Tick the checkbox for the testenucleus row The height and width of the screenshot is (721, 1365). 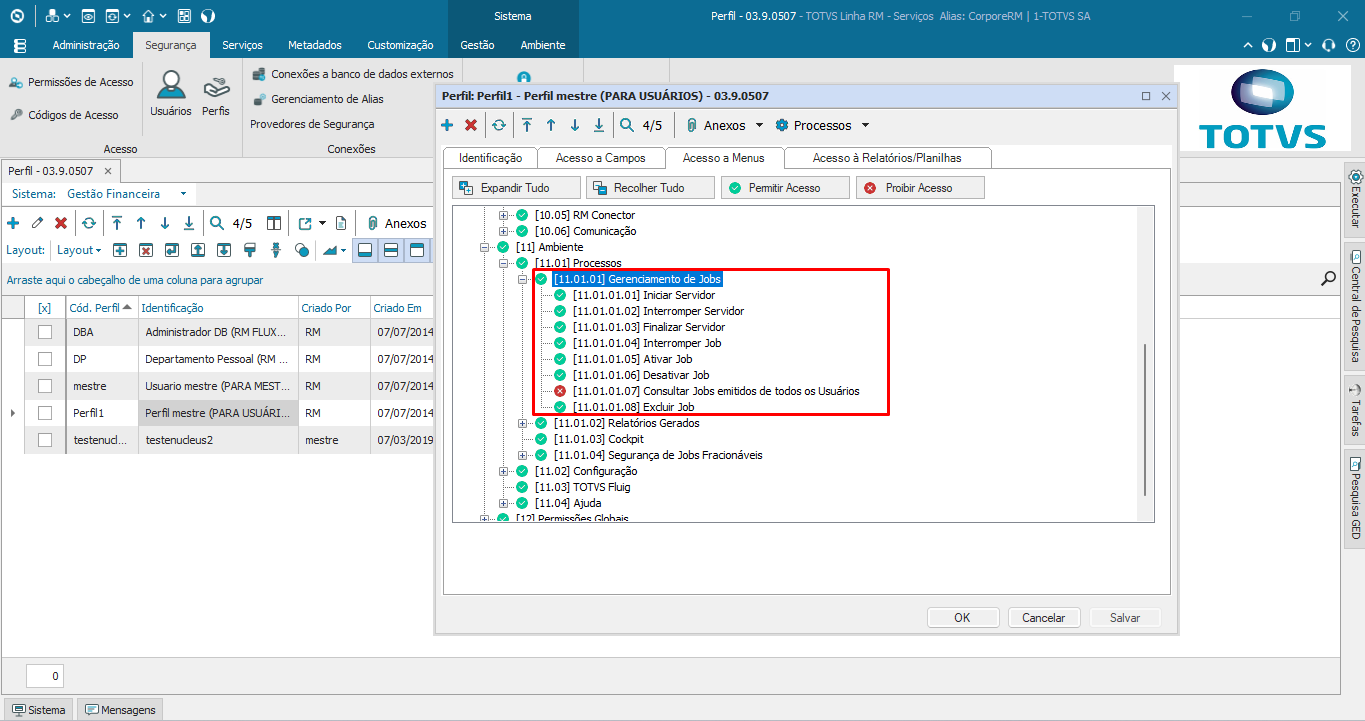(x=45, y=440)
